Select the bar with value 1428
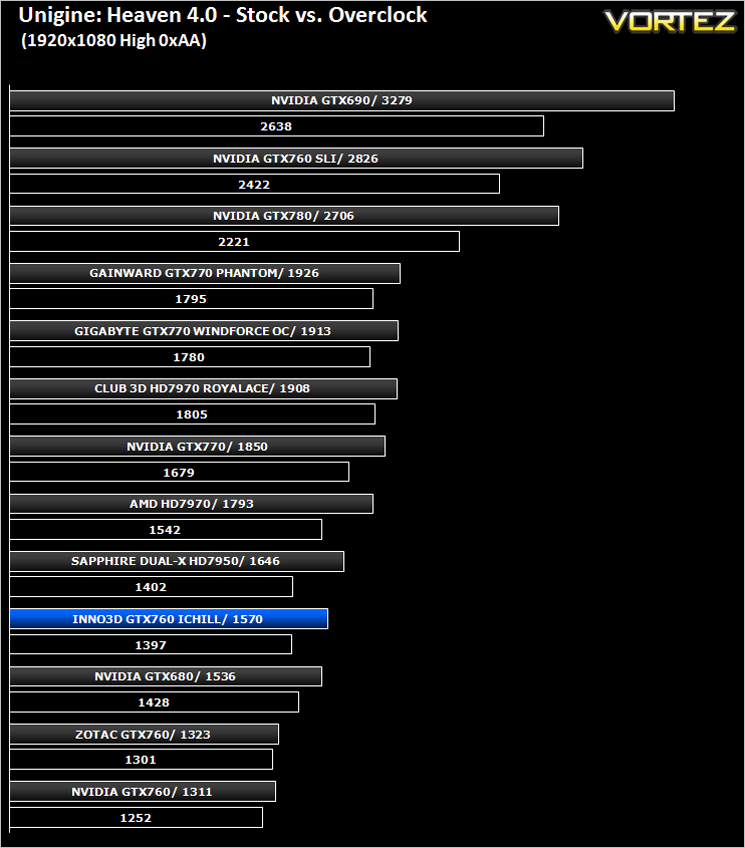 (154, 702)
